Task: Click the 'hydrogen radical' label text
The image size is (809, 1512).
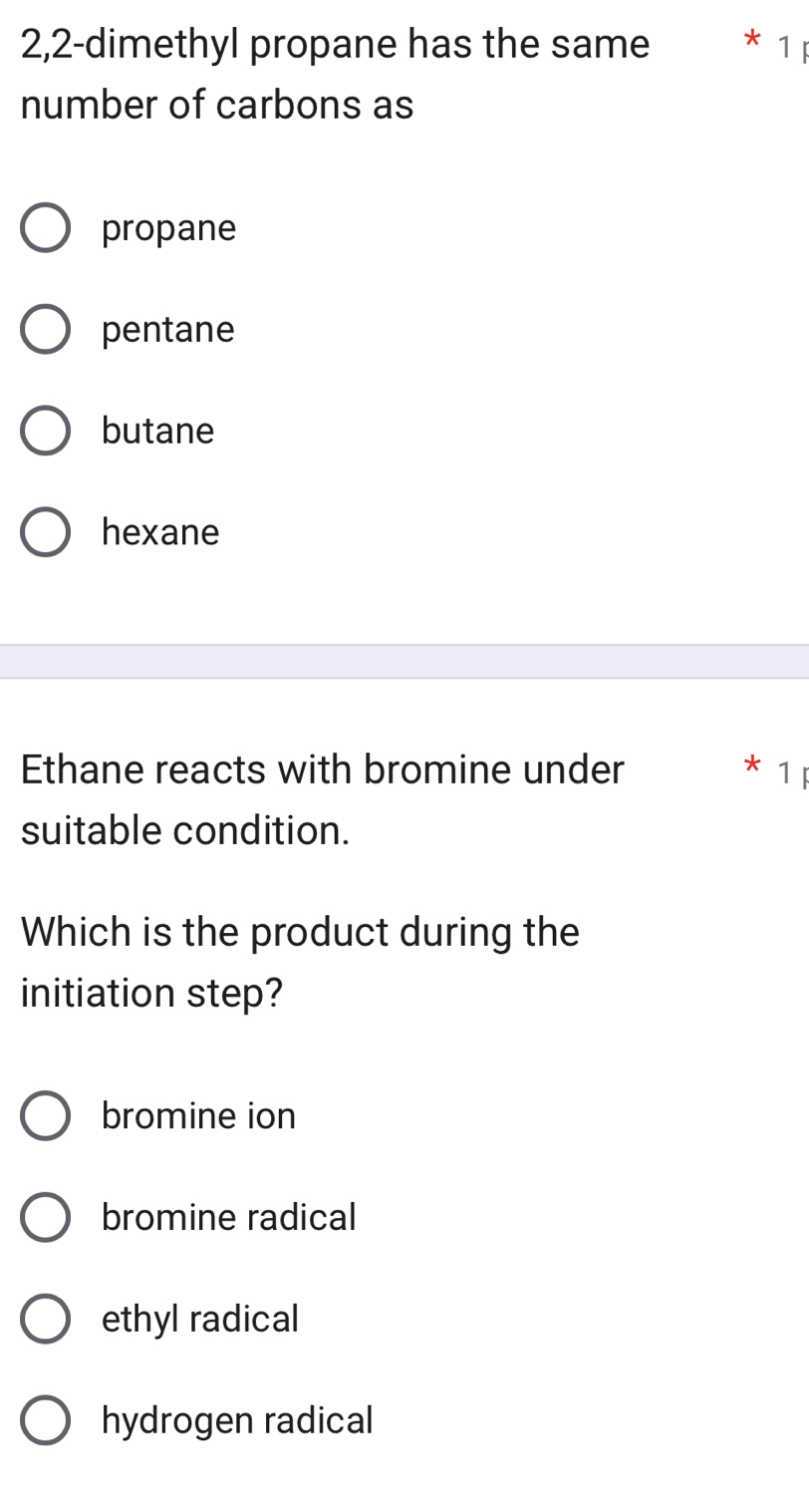Action: pos(237,1420)
